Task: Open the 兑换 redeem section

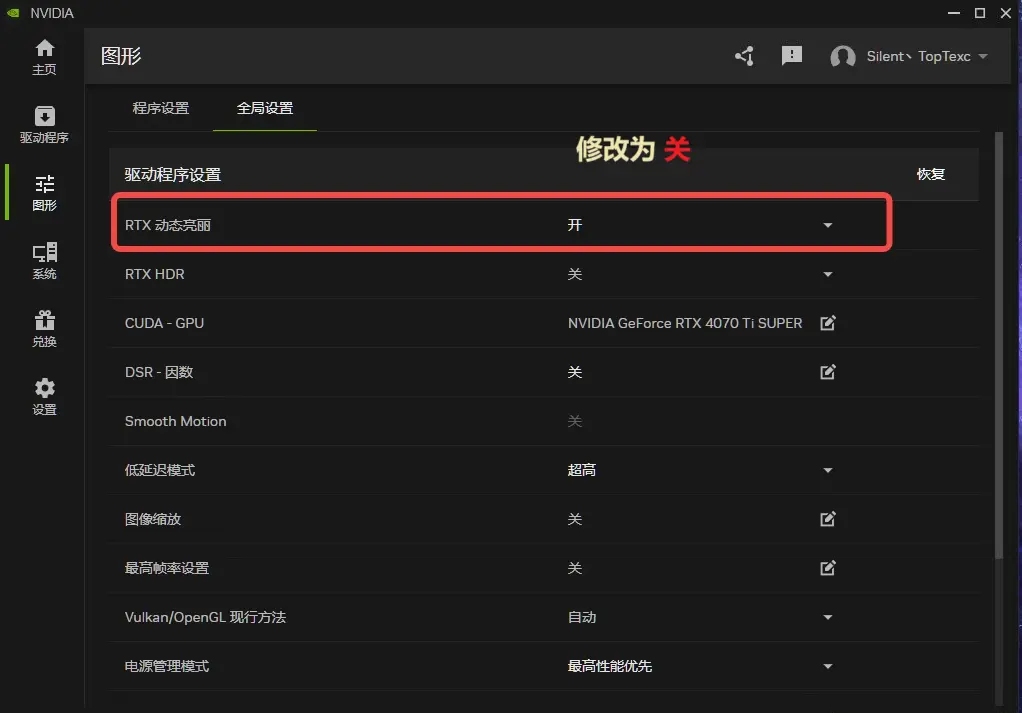Action: 44,329
